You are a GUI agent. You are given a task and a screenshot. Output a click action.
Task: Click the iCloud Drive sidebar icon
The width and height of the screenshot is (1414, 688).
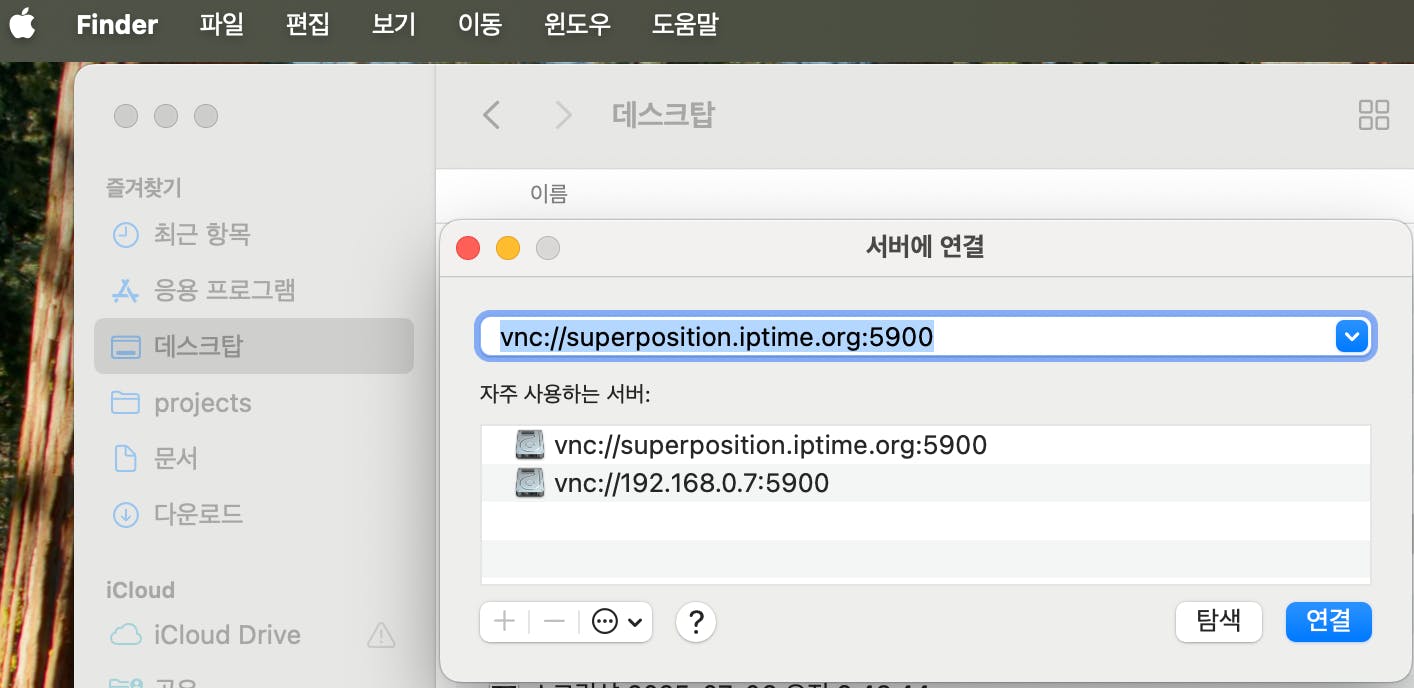124,634
